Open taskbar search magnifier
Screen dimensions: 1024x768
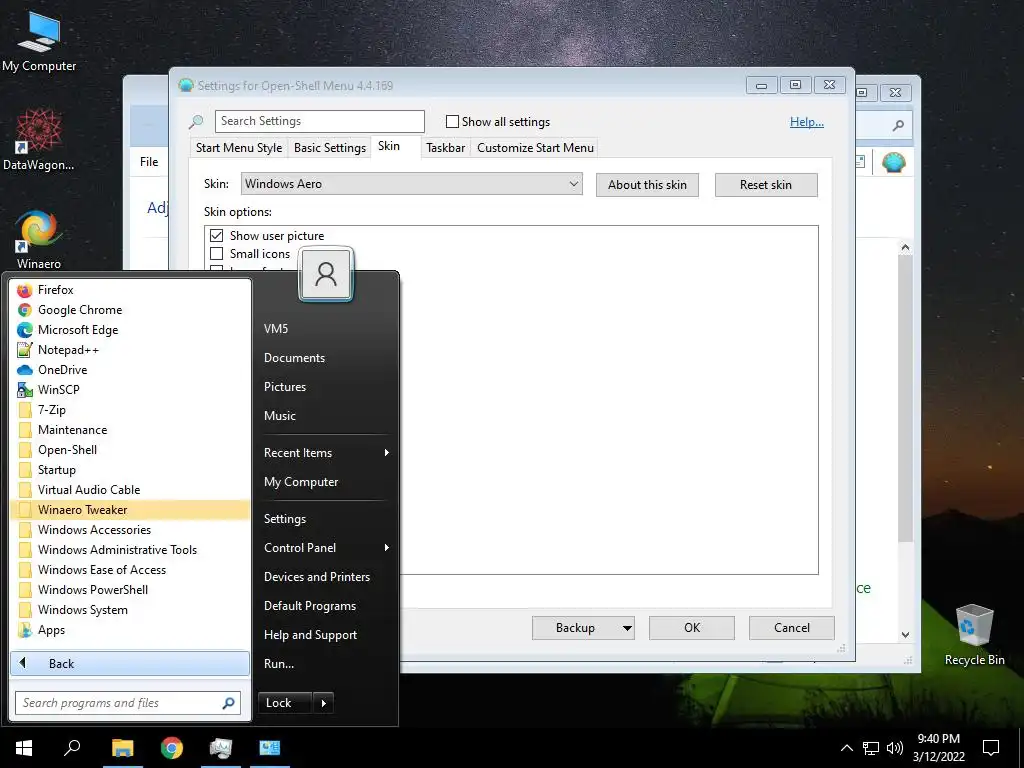(72, 748)
